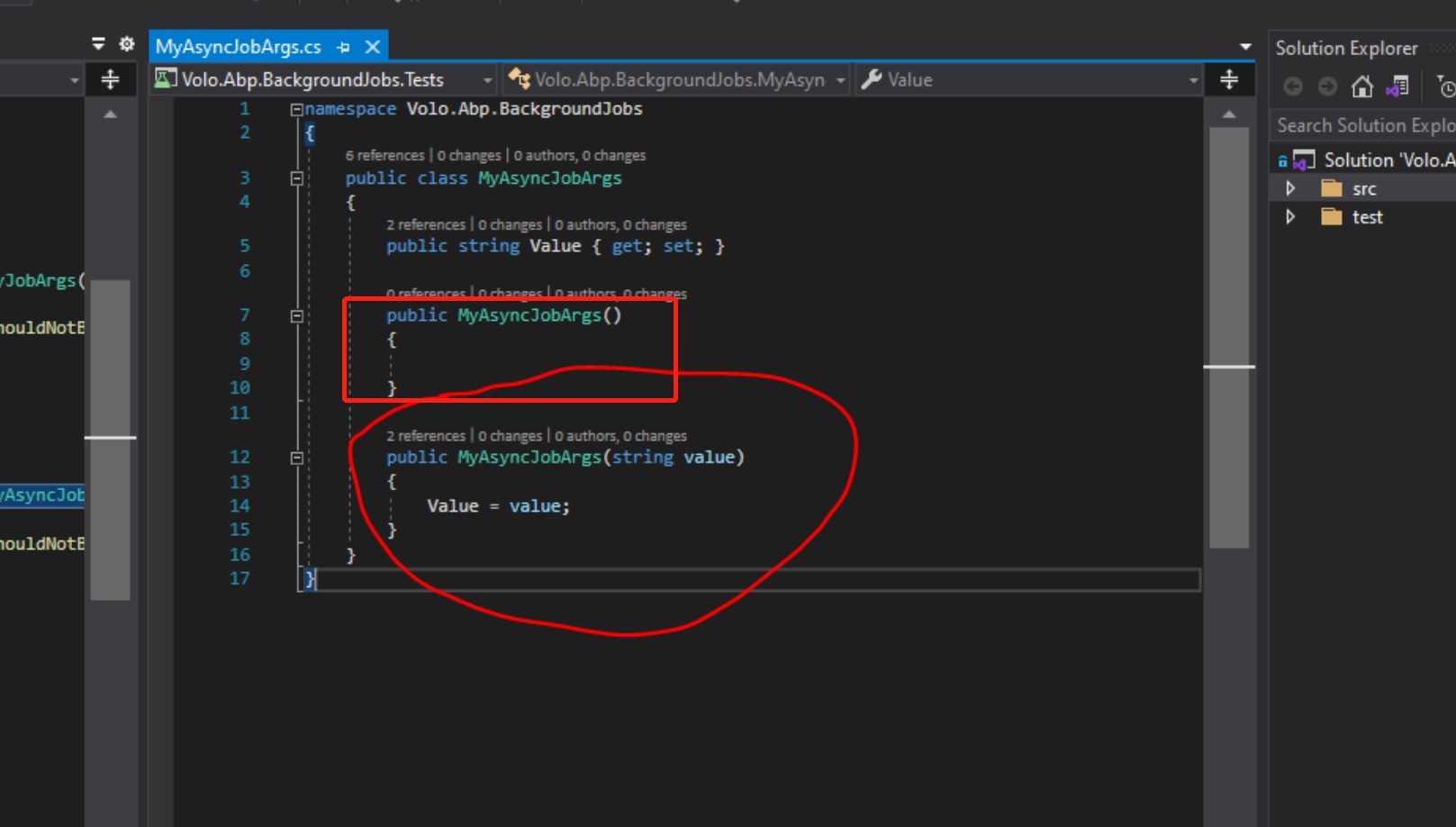Click the Forward arrow in Solution Explorer toolbar
1456x827 pixels.
click(1327, 86)
